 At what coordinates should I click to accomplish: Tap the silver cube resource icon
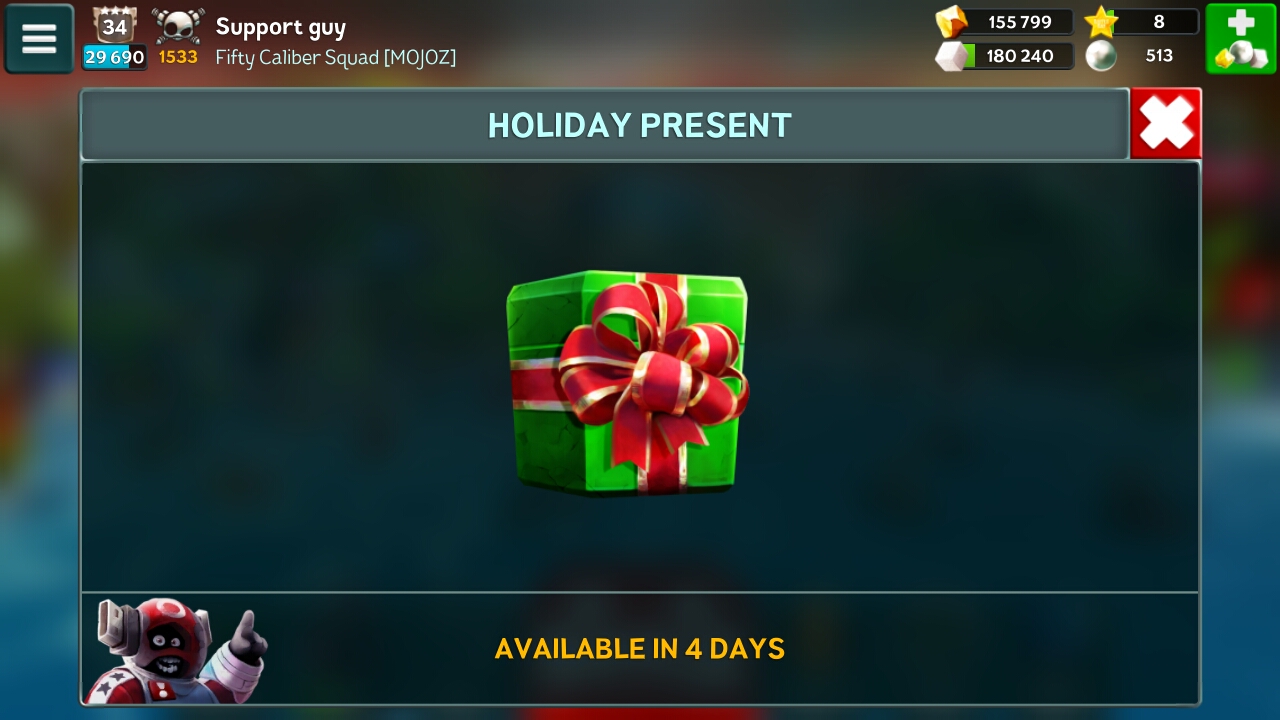click(x=953, y=56)
